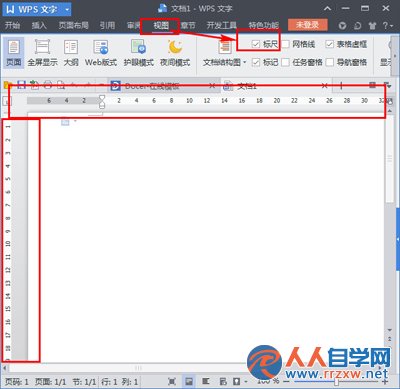Turn on 护眼模式 eye protection mode
The width and height of the screenshot is (400, 389).
pyautogui.click(x=138, y=53)
